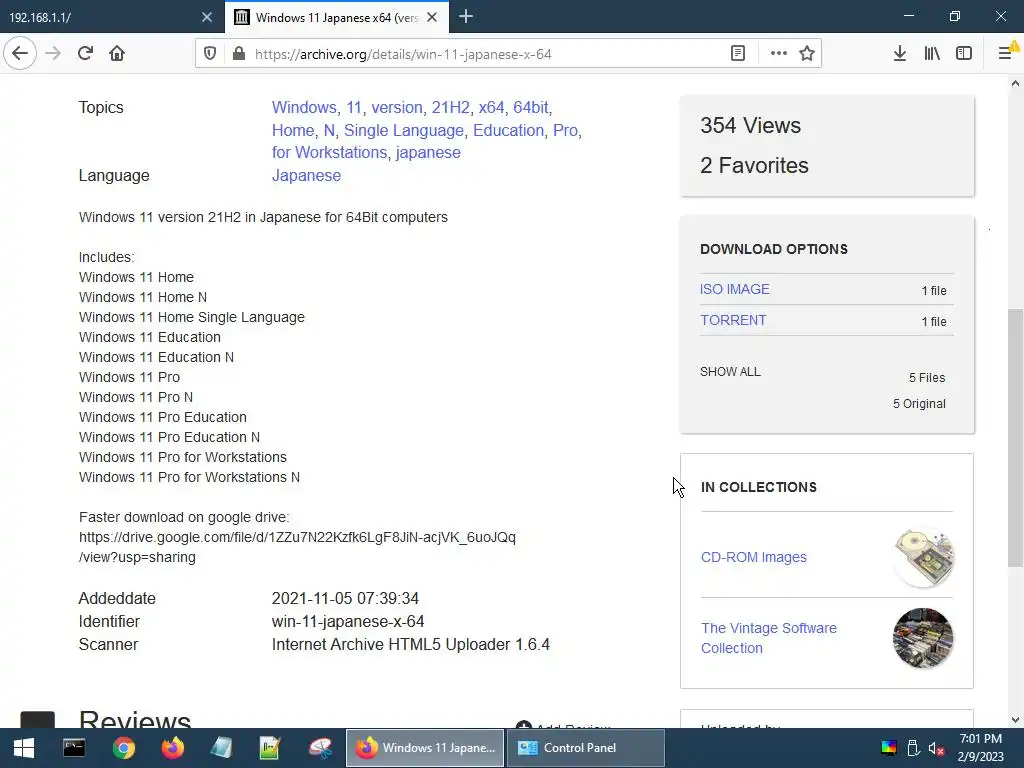Click the 354 Views text
This screenshot has height=768, width=1024.
tap(750, 125)
